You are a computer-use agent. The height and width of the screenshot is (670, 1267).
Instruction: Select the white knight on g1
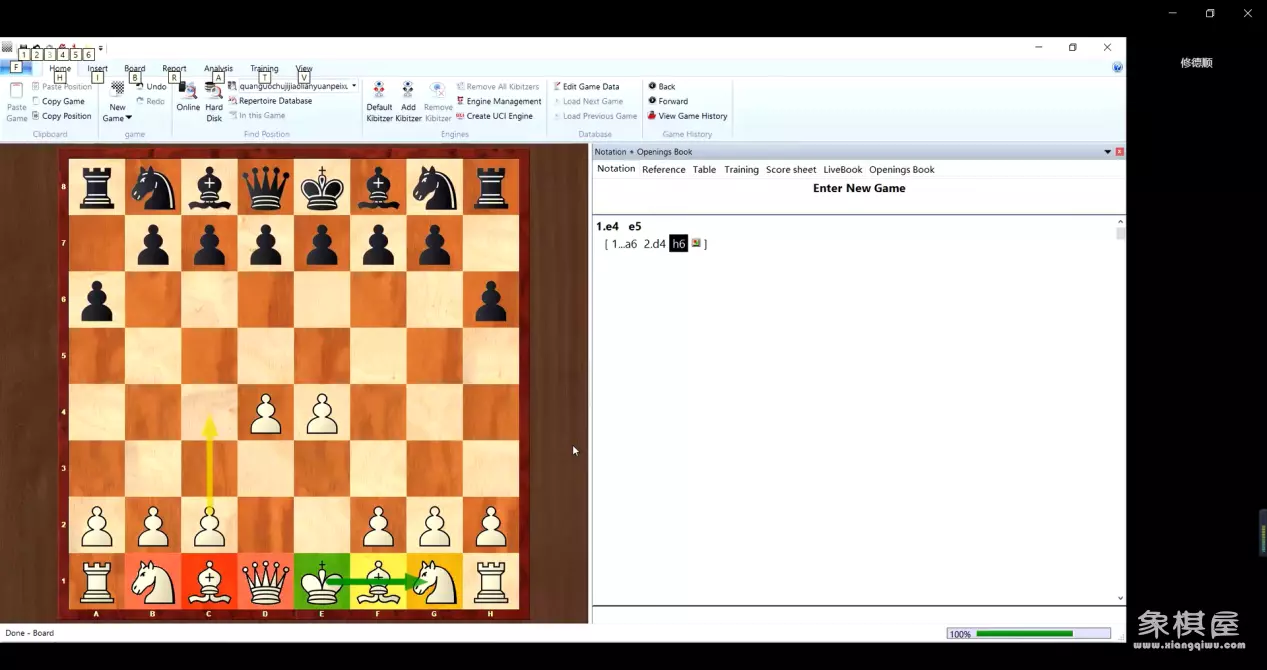coord(435,581)
